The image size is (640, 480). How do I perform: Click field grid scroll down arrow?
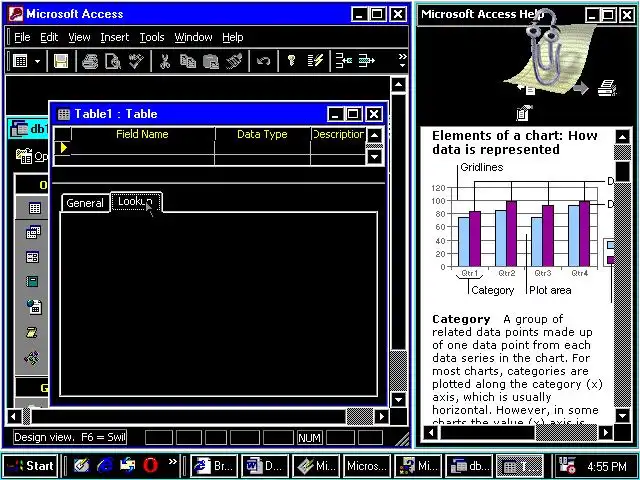[x=374, y=156]
